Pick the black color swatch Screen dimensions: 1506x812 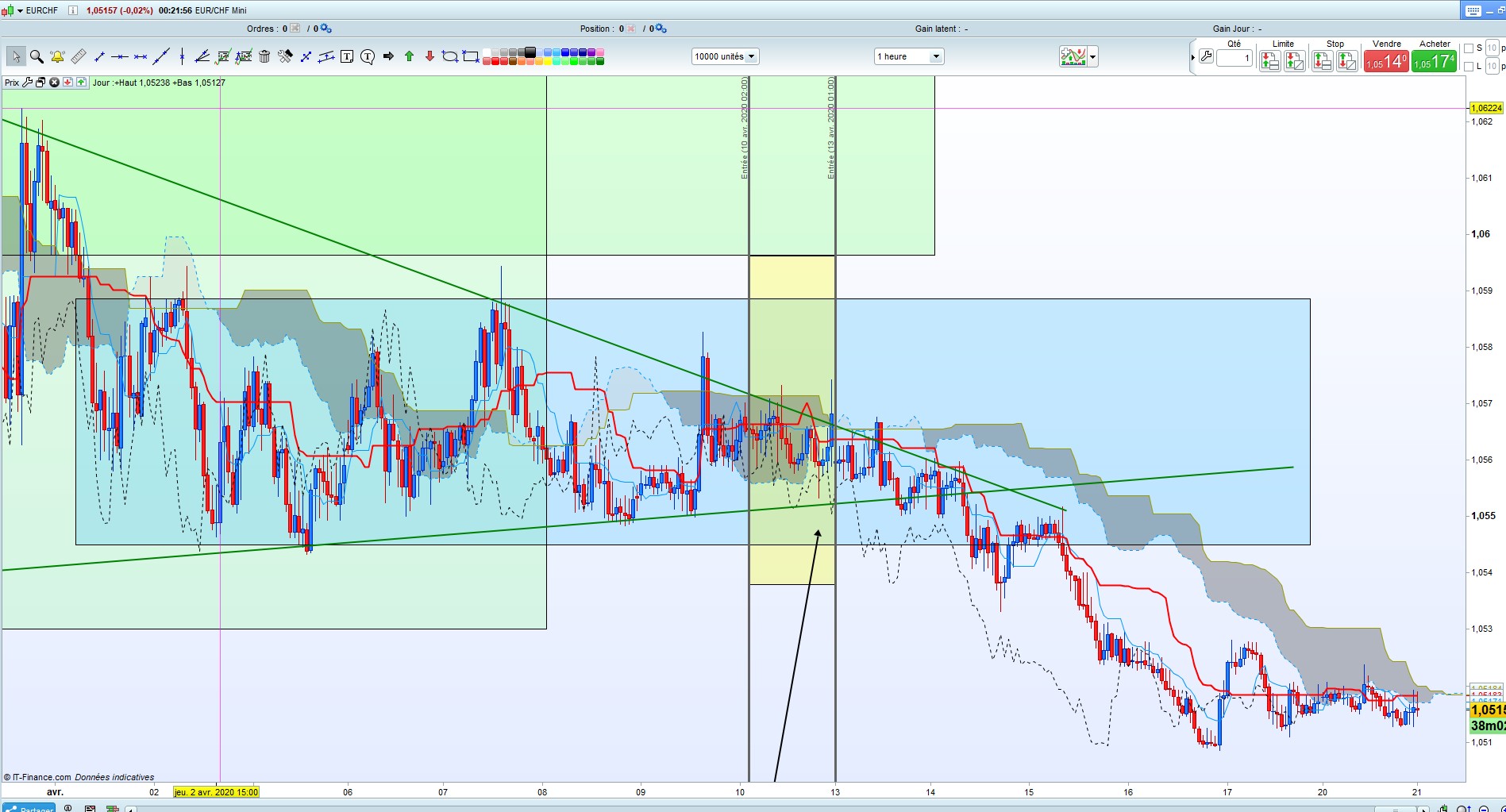(530, 52)
